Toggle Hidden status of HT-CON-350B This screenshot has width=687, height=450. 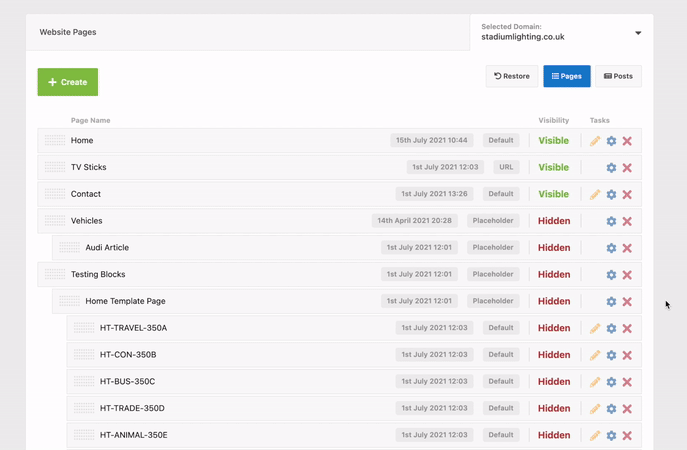[x=554, y=355]
